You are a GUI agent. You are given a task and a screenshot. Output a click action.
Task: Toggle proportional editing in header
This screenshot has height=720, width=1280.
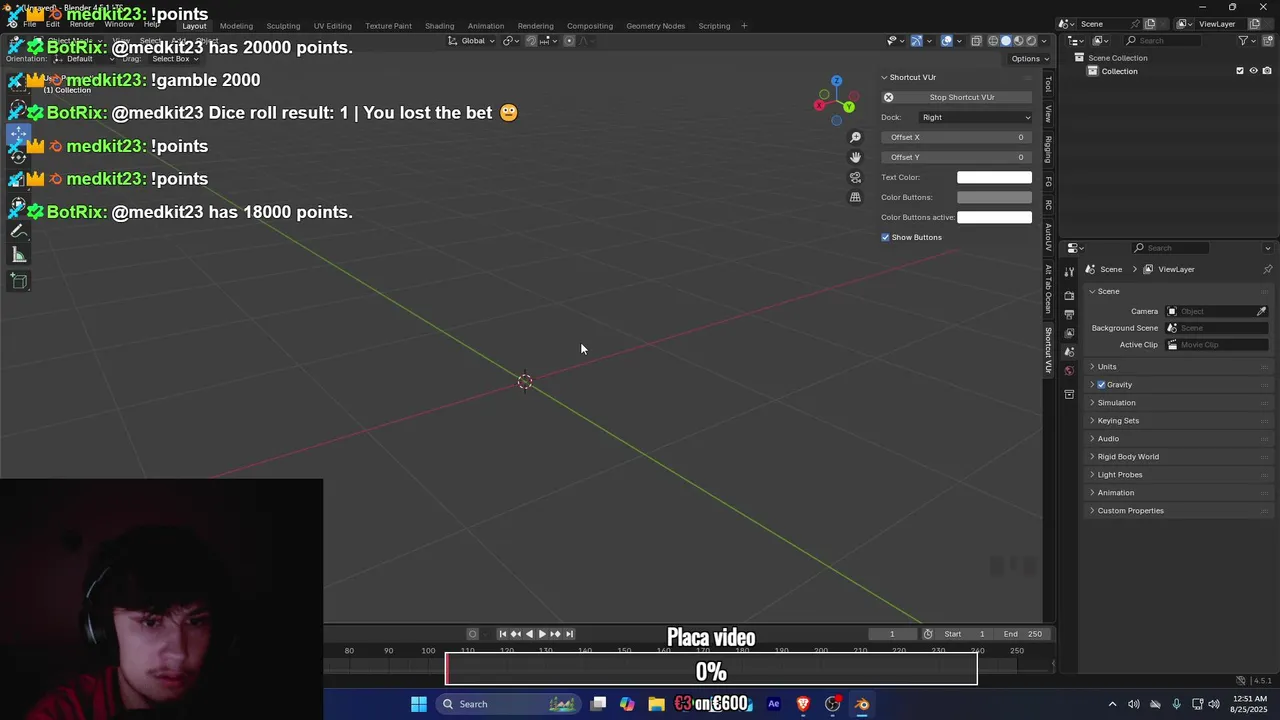[569, 41]
